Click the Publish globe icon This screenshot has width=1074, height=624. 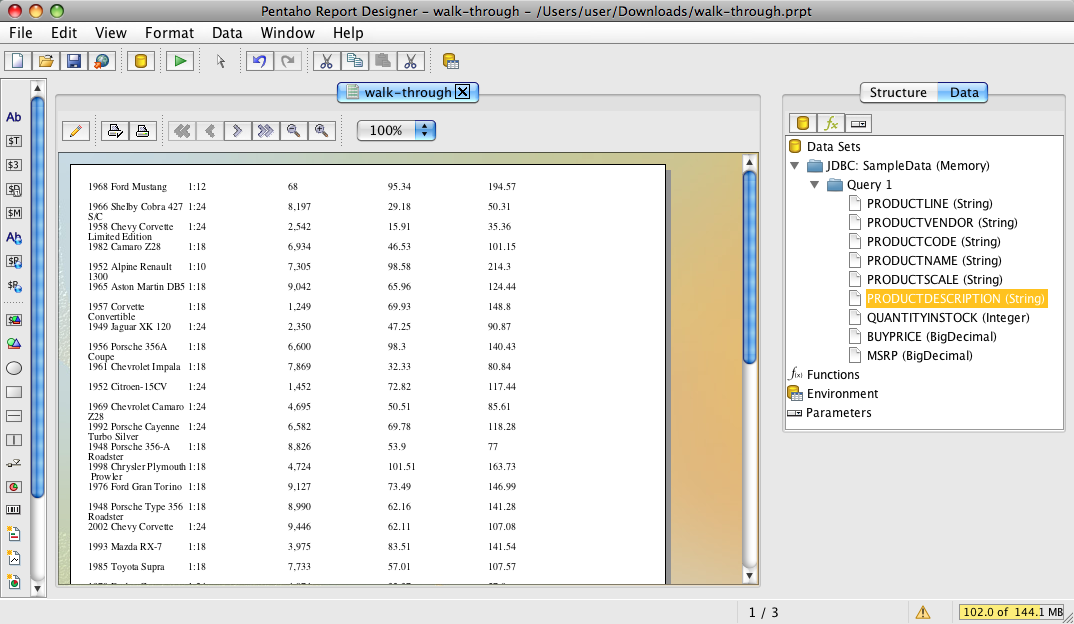tap(101, 61)
